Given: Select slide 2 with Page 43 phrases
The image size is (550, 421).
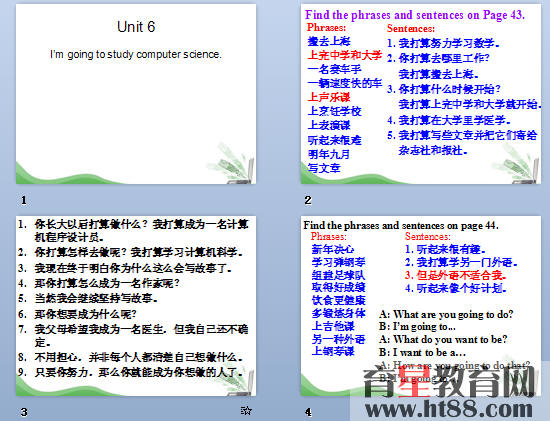Looking at the screenshot, I should click(421, 94).
